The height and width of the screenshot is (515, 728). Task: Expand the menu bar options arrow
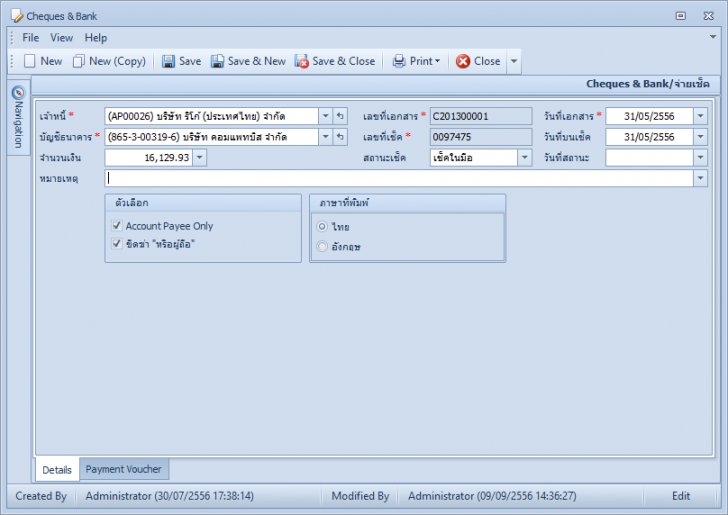(713, 37)
